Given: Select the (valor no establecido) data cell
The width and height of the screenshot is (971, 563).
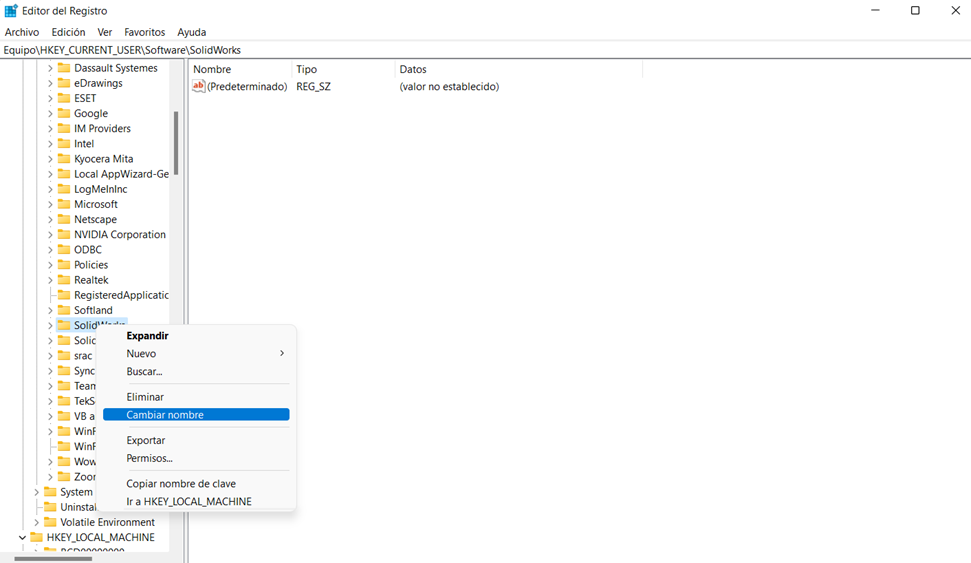Looking at the screenshot, I should pos(449,87).
